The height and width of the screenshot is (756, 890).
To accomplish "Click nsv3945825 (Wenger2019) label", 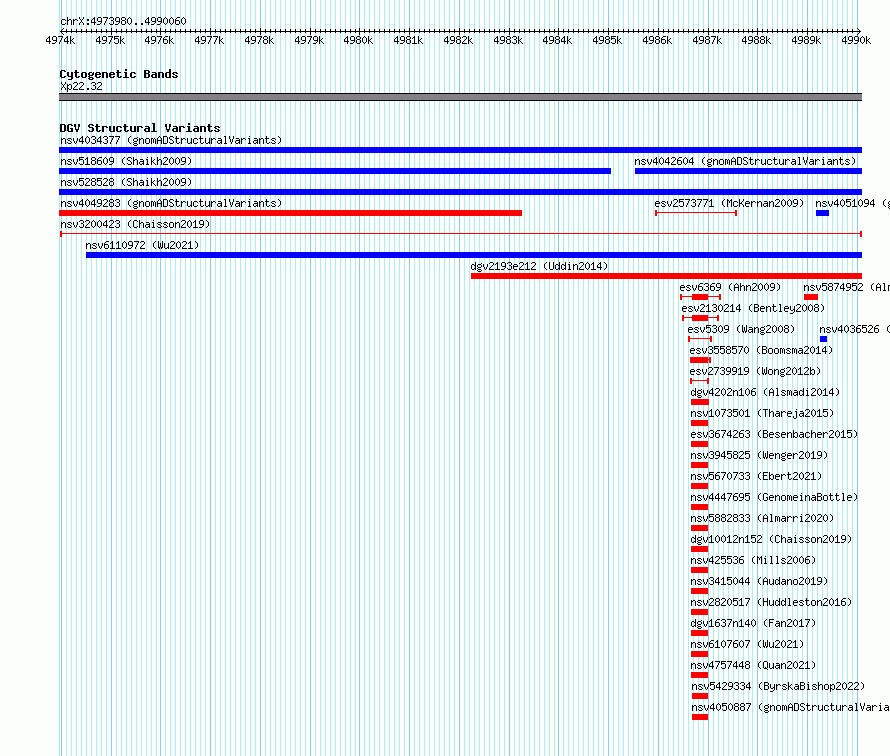I will 759,455.
